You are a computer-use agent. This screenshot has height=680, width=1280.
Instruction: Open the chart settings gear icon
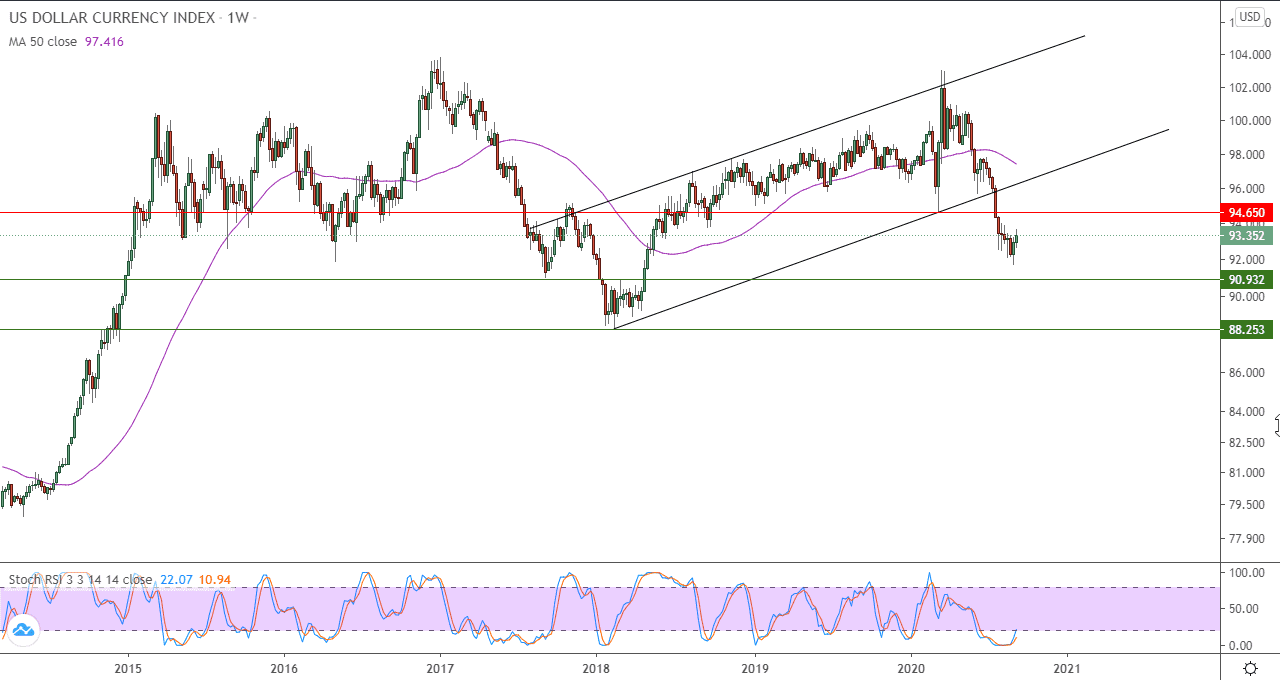point(1249,668)
